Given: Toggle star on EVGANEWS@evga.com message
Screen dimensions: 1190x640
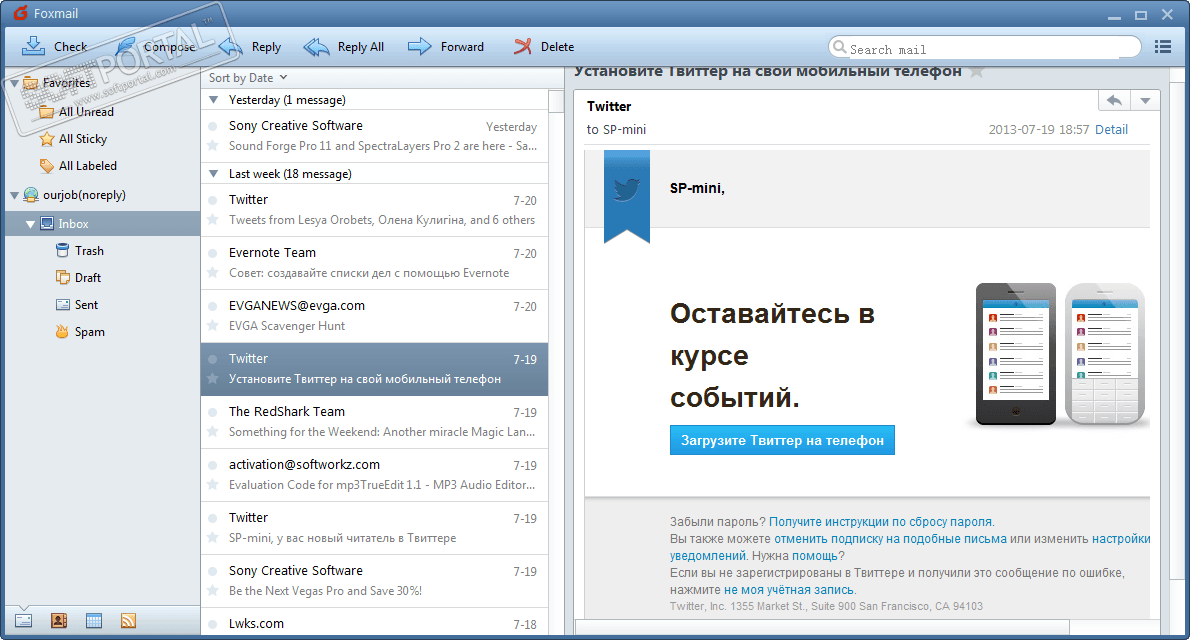Looking at the screenshot, I should tap(213, 326).
